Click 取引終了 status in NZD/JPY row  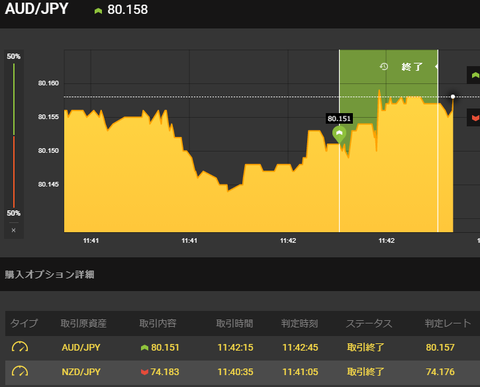pyautogui.click(x=366, y=372)
